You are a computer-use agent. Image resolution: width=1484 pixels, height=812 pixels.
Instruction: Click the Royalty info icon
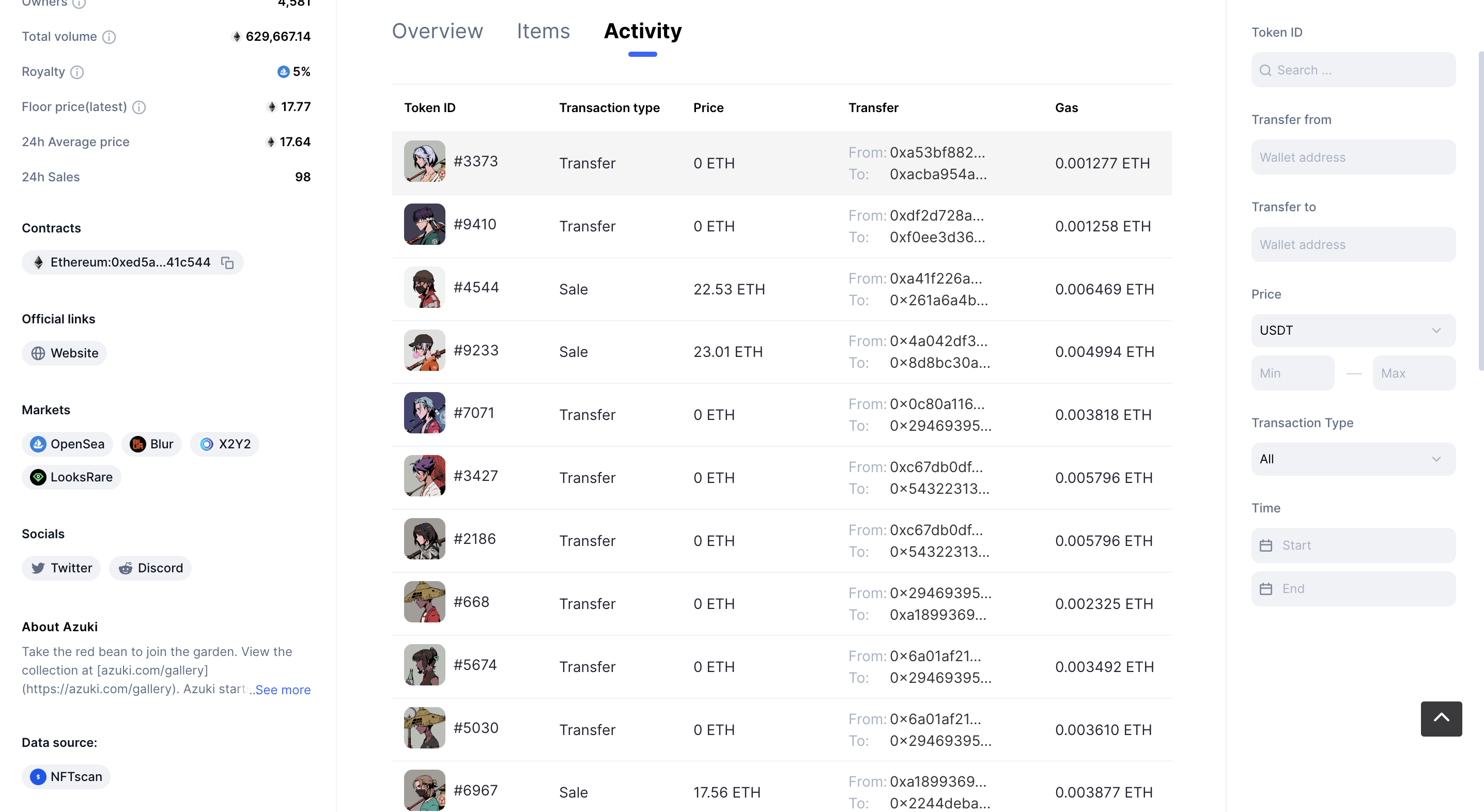click(x=77, y=72)
